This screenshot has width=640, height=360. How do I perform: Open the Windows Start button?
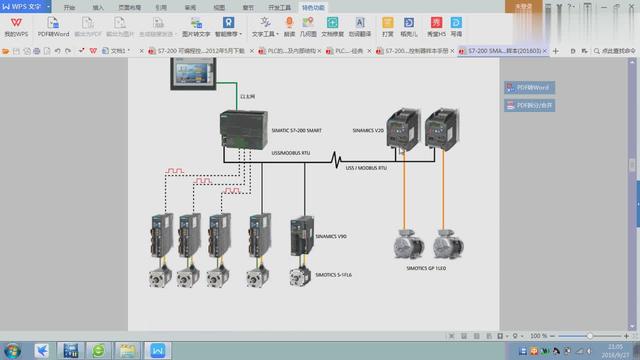coord(13,351)
